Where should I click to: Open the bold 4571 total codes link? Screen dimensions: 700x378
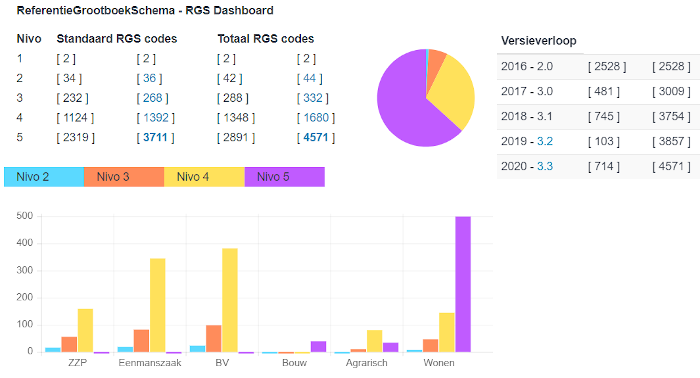(x=316, y=137)
